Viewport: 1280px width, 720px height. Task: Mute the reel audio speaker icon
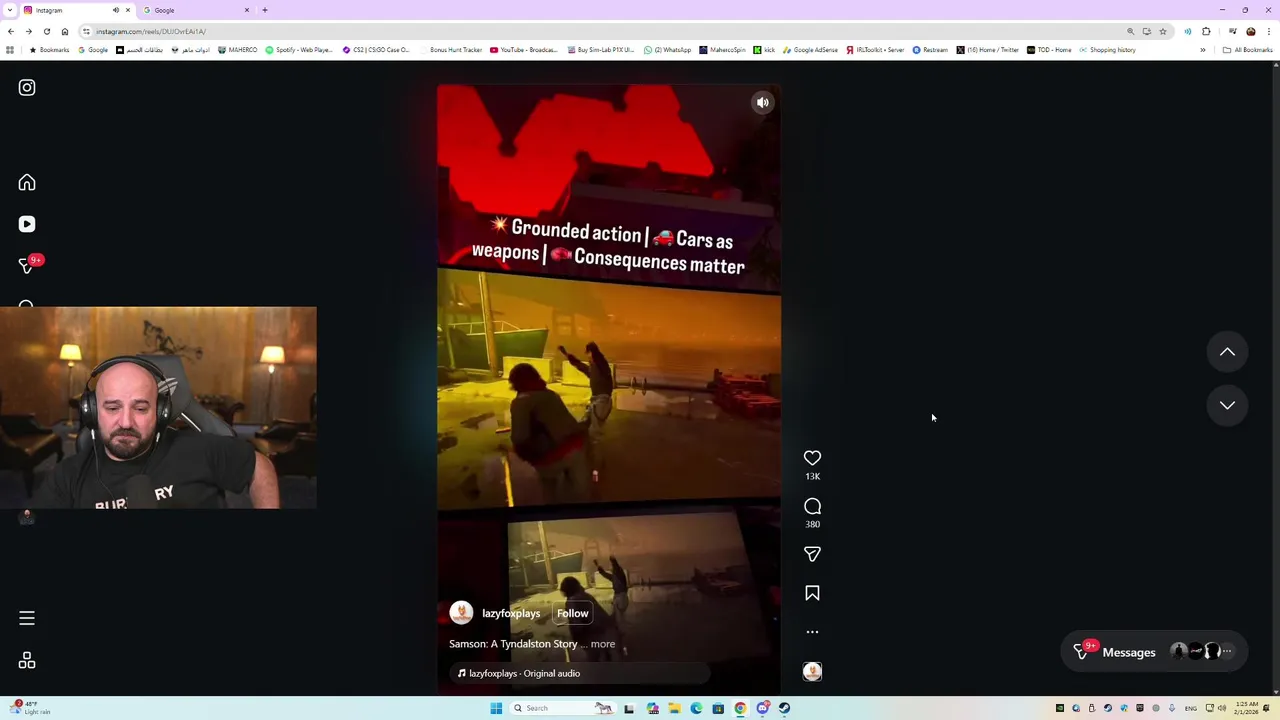pyautogui.click(x=763, y=102)
